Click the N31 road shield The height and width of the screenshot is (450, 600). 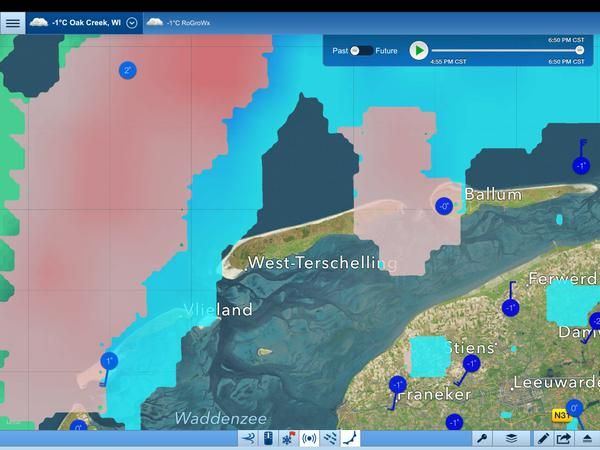[x=561, y=415]
